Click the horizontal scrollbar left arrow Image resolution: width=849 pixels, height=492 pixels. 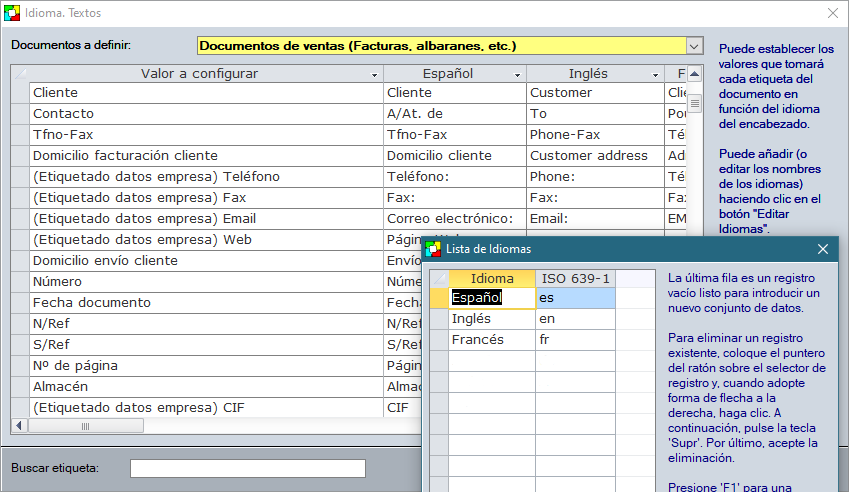tap(19, 426)
